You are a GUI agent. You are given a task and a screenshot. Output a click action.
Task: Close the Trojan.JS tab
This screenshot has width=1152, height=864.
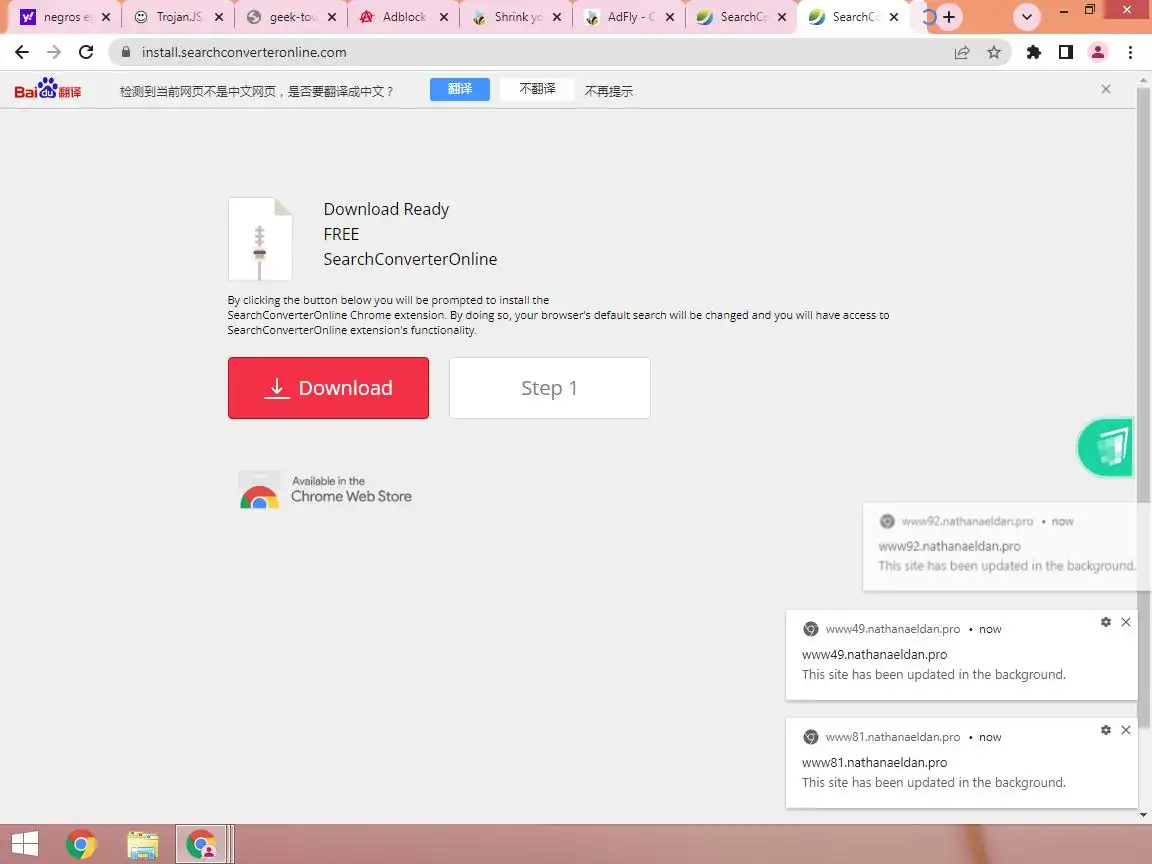click(x=218, y=17)
